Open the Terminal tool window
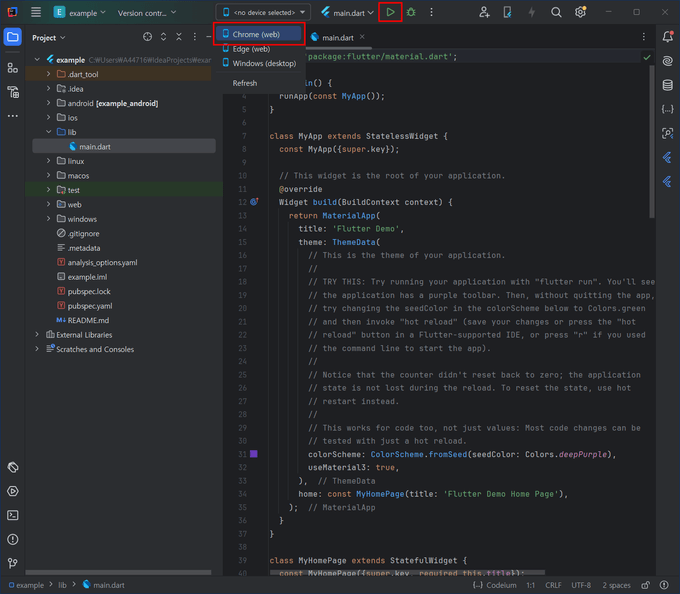 coord(13,515)
